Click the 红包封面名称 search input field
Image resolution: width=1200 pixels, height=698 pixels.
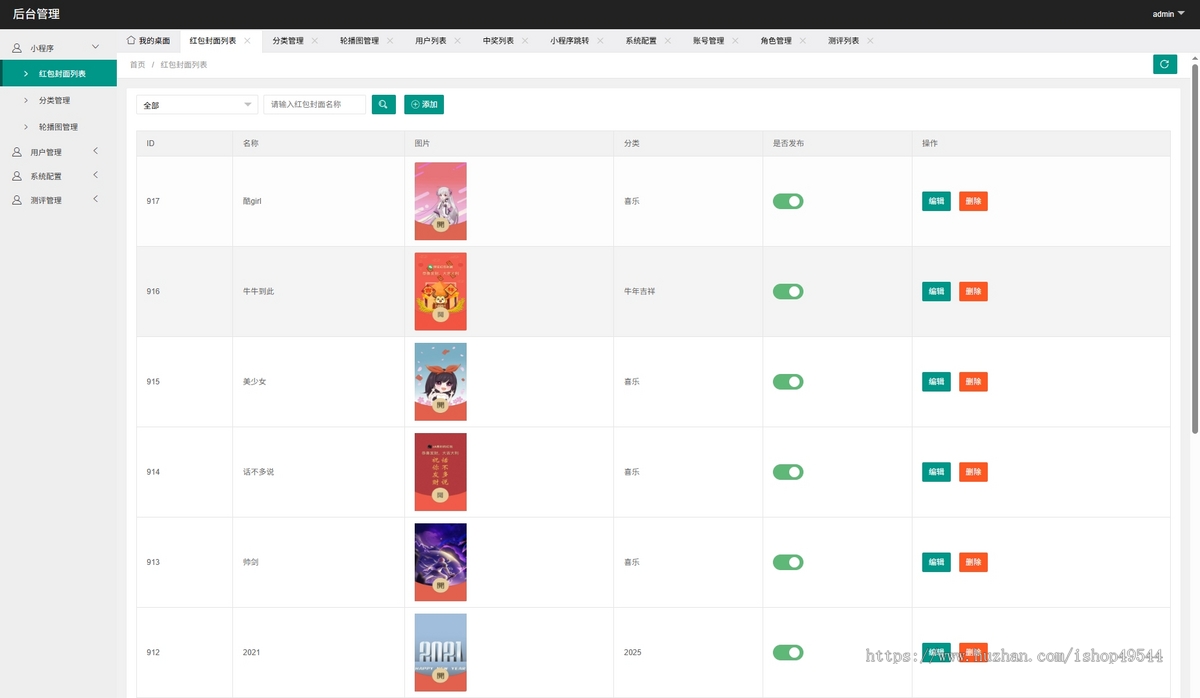click(x=314, y=104)
